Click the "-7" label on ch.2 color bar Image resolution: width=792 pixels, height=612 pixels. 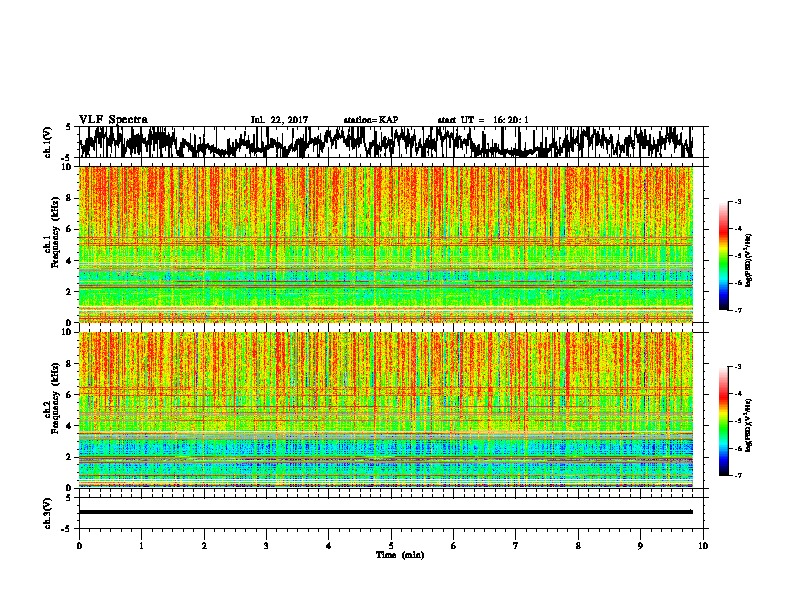point(738,476)
